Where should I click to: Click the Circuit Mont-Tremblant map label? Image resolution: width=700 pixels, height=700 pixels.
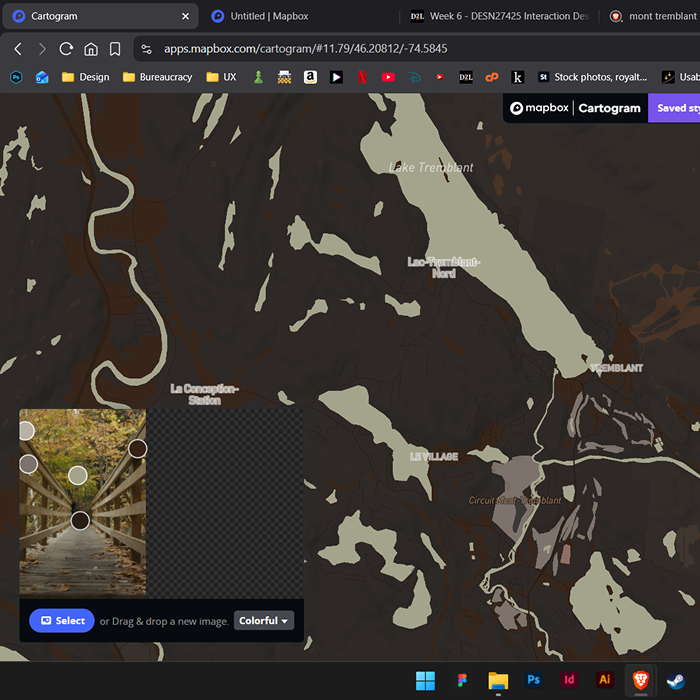point(515,500)
